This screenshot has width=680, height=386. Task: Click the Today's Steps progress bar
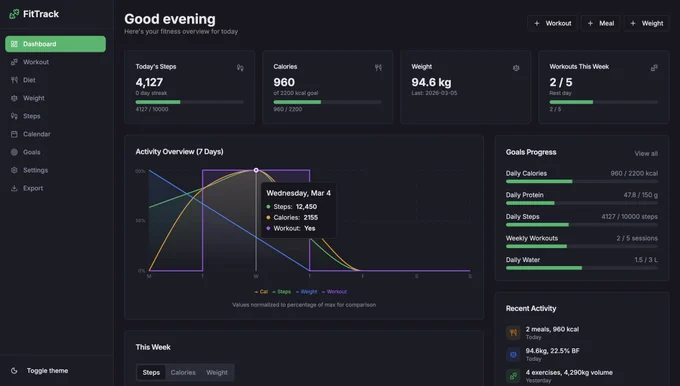click(x=190, y=102)
